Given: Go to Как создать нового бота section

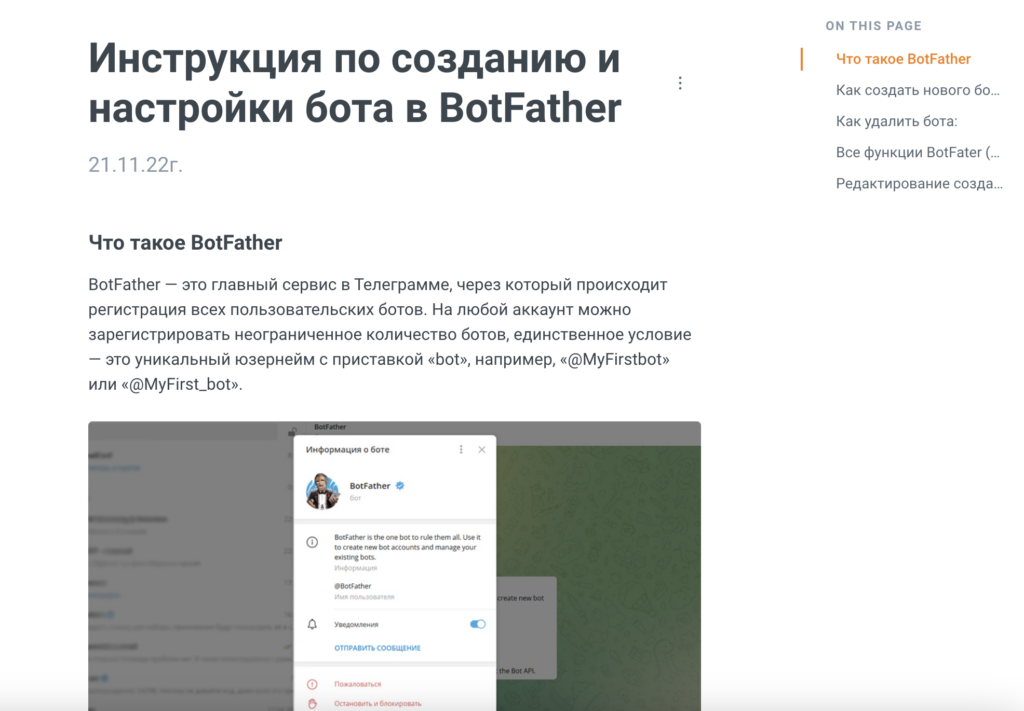Looking at the screenshot, I should [x=917, y=90].
